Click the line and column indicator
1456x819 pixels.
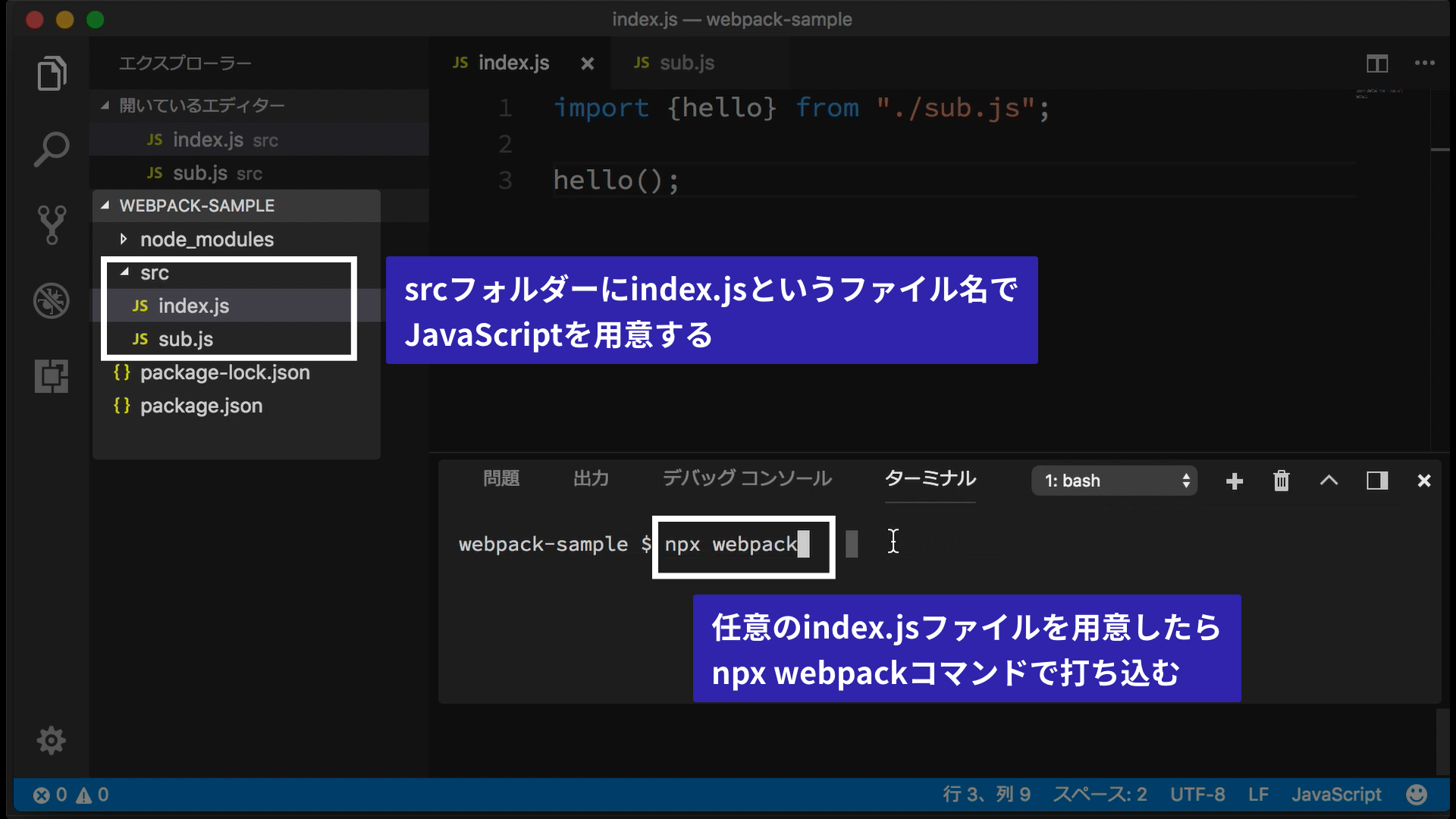[987, 795]
